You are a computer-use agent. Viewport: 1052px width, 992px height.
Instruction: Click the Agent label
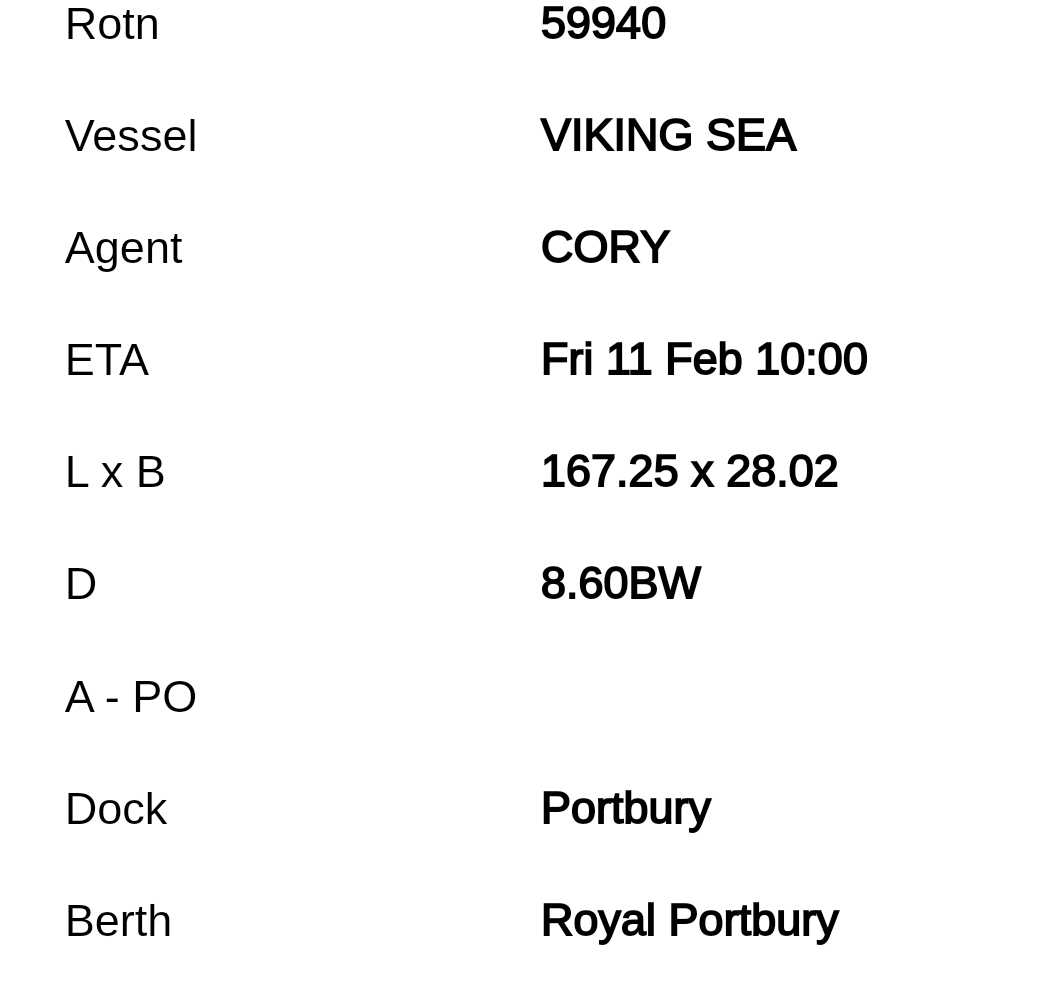point(123,248)
